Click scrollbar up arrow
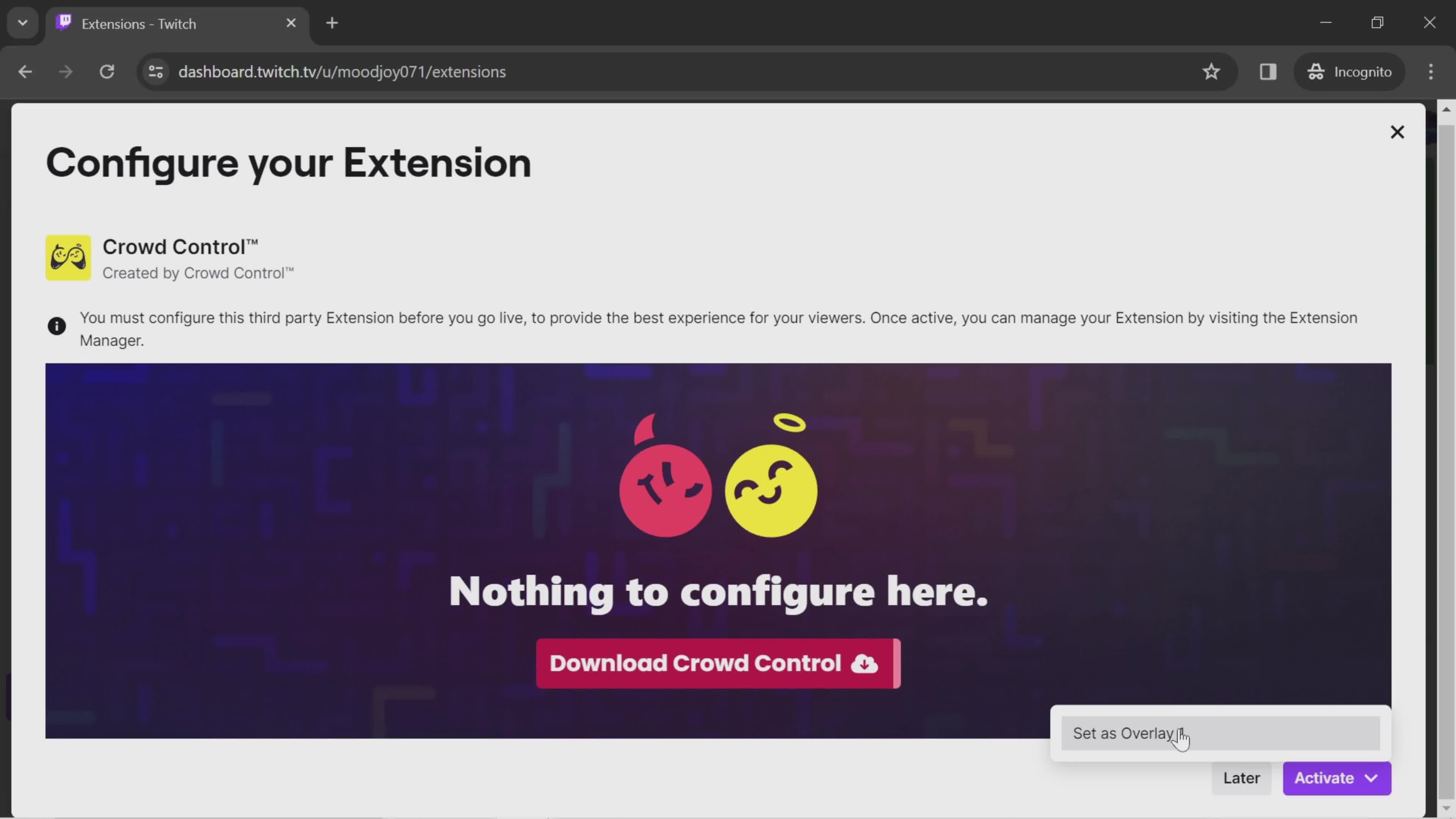 tap(1446, 110)
